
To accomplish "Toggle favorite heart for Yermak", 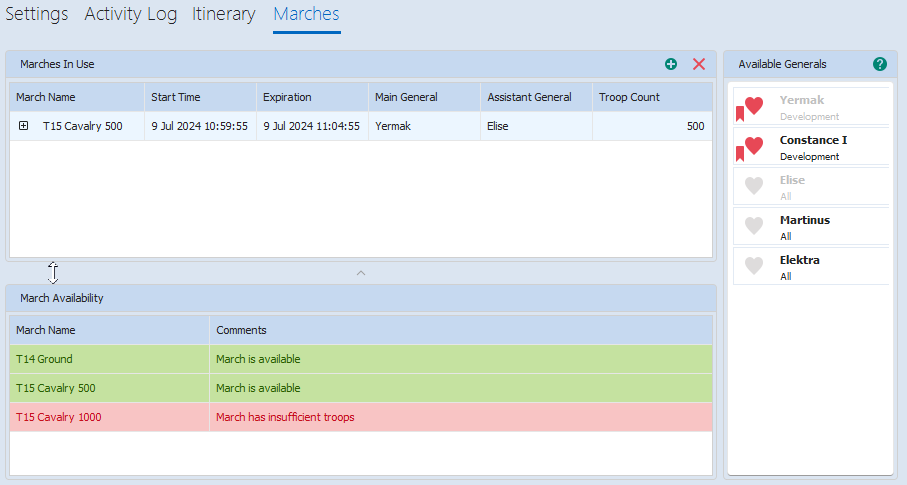I will point(754,106).
